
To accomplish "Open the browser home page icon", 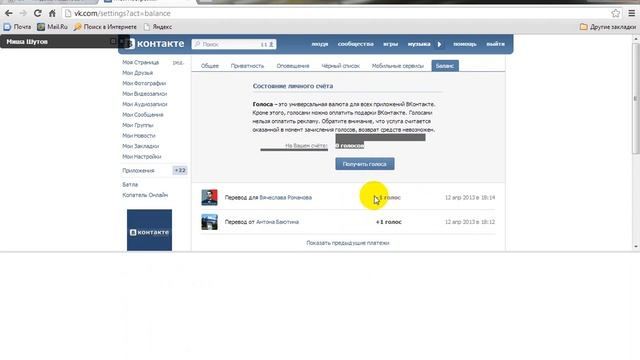I will click(x=52, y=13).
